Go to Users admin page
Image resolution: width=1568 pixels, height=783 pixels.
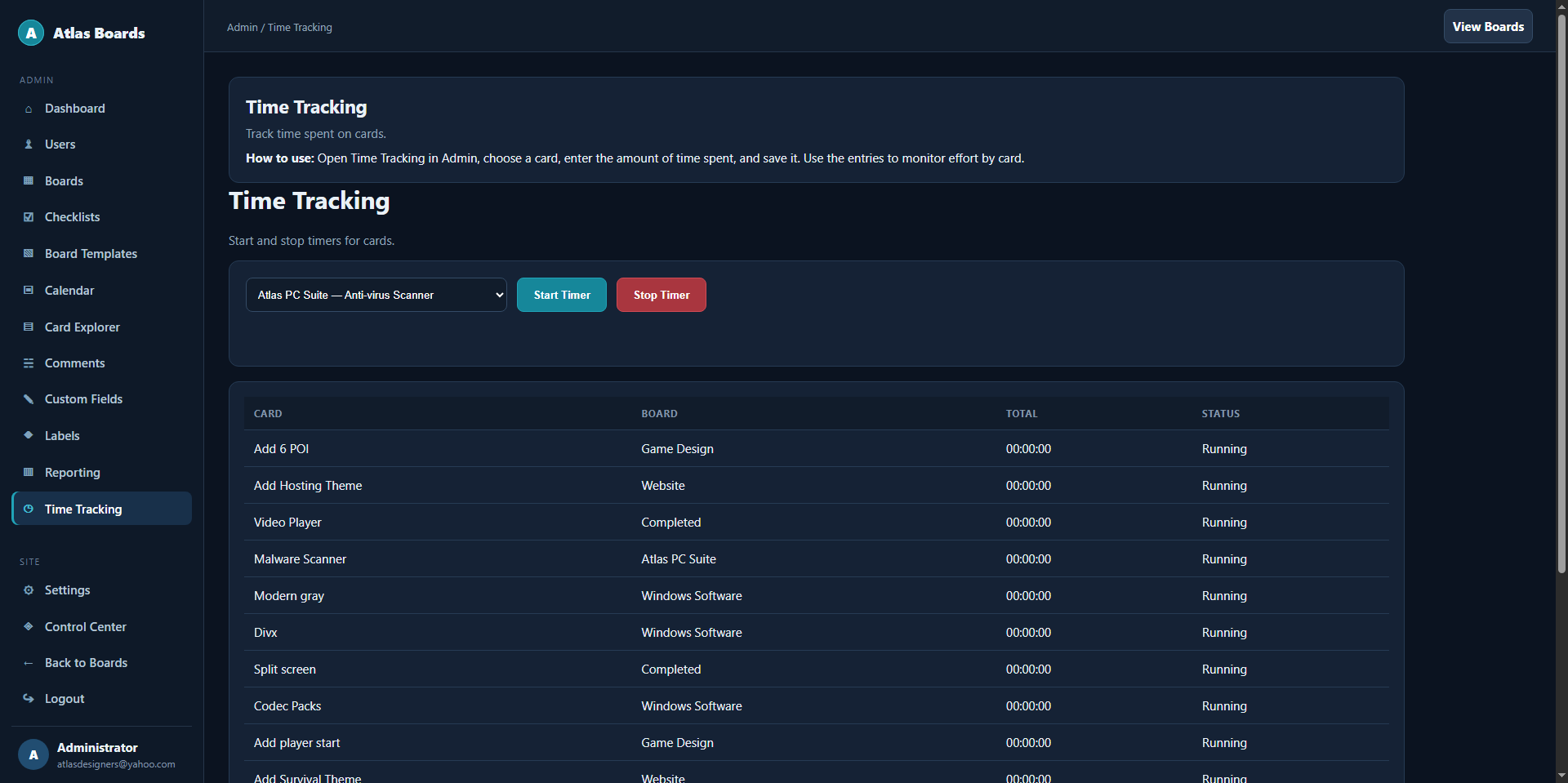click(102, 145)
